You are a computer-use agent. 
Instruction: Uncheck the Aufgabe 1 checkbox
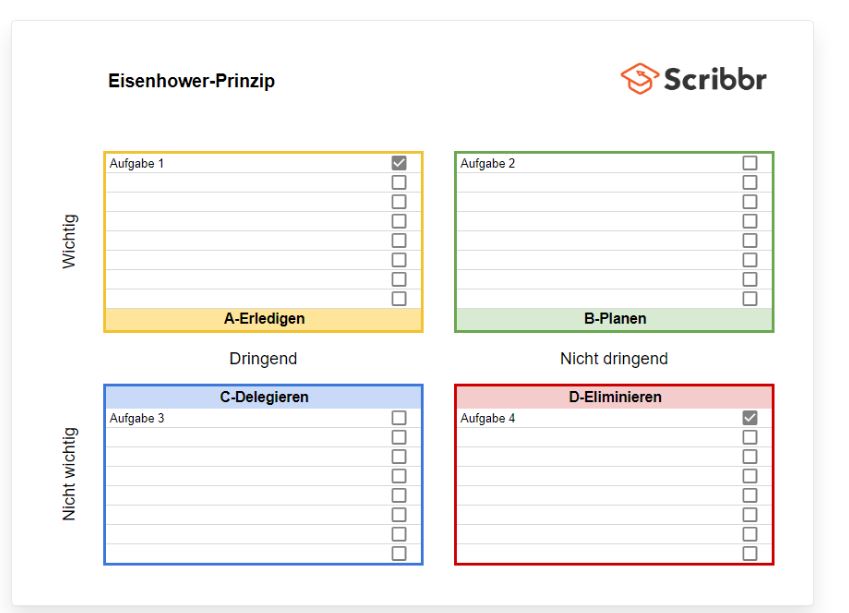click(x=399, y=163)
